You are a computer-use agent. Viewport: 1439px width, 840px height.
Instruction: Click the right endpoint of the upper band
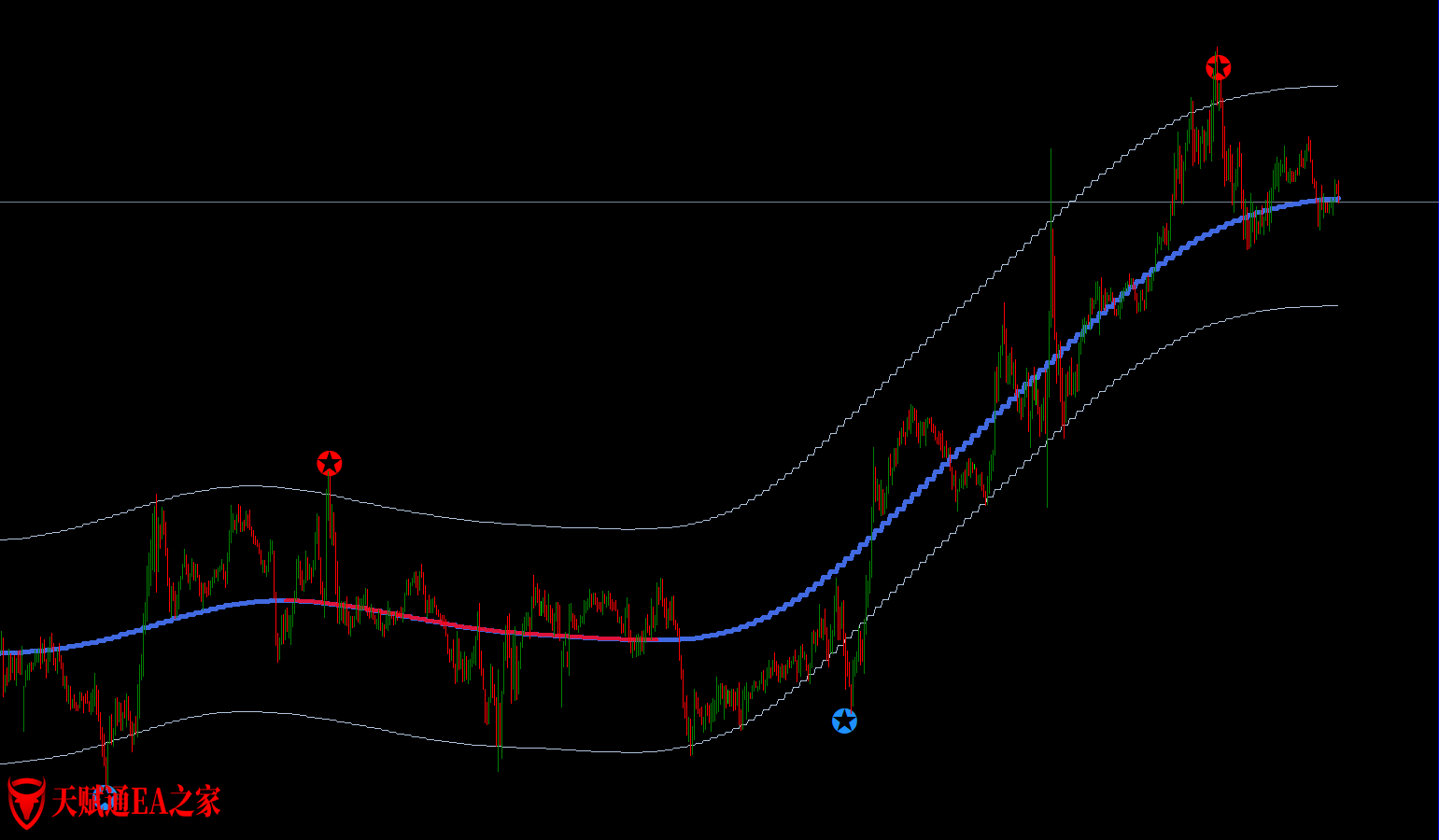(x=1337, y=86)
